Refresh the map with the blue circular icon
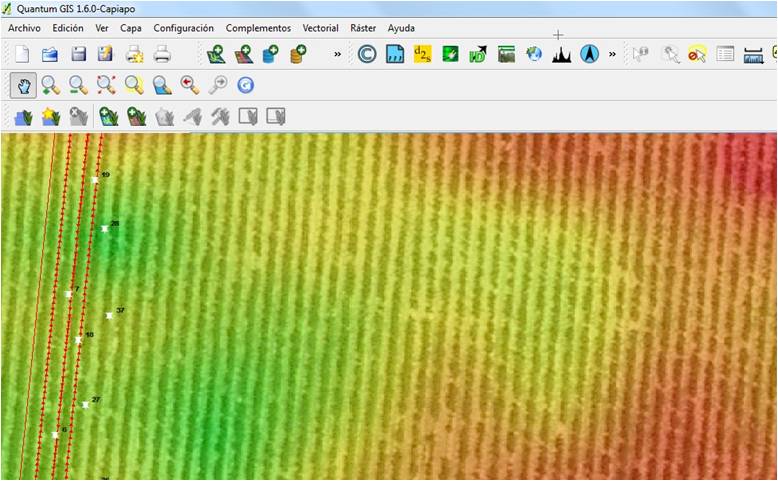Screen dimensions: 778x481 coord(245,85)
